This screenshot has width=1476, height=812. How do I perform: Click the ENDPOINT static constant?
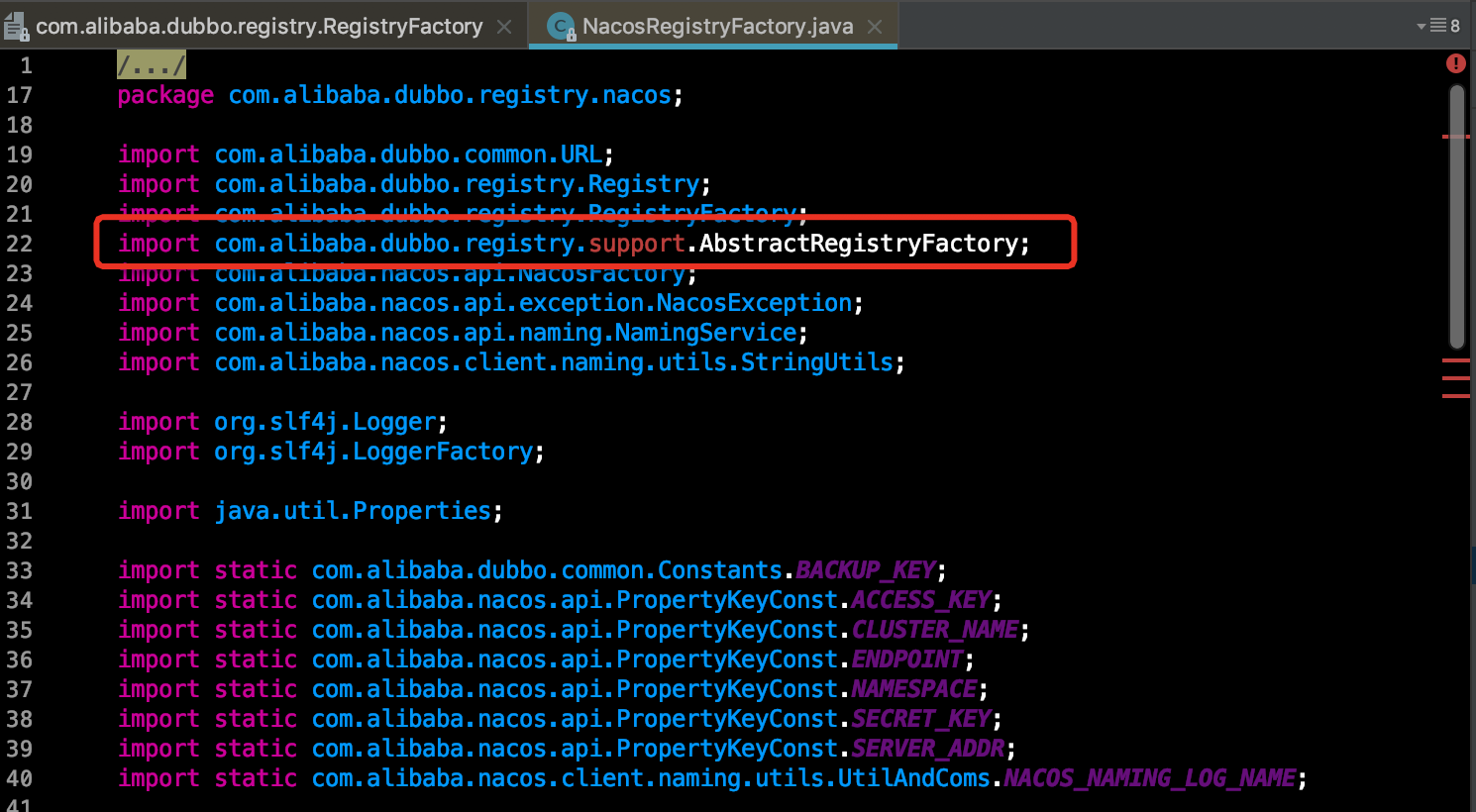pos(907,660)
